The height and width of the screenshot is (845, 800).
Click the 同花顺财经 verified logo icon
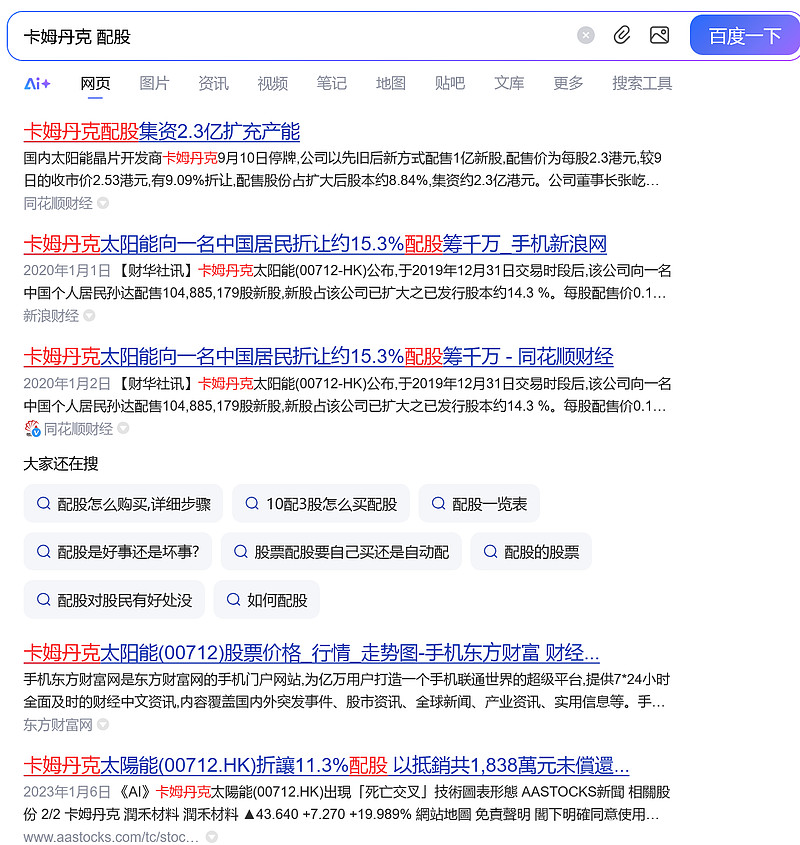(32, 429)
